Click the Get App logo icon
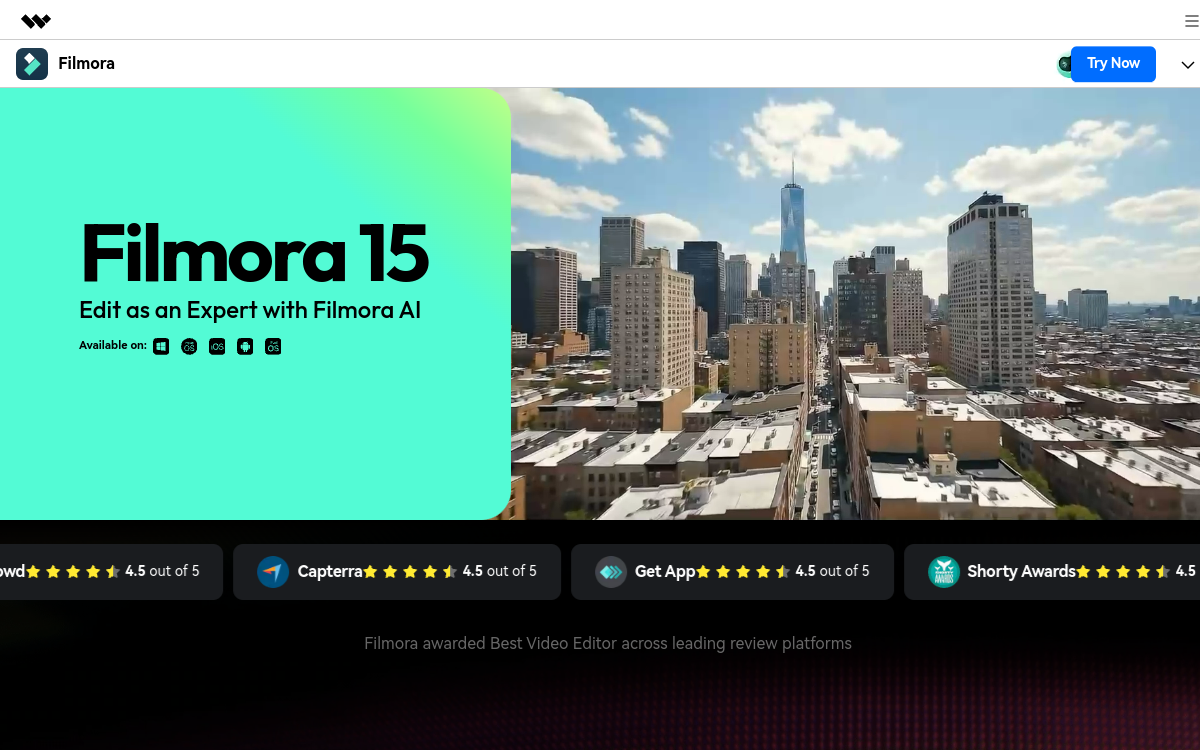1200x750 pixels. [611, 572]
